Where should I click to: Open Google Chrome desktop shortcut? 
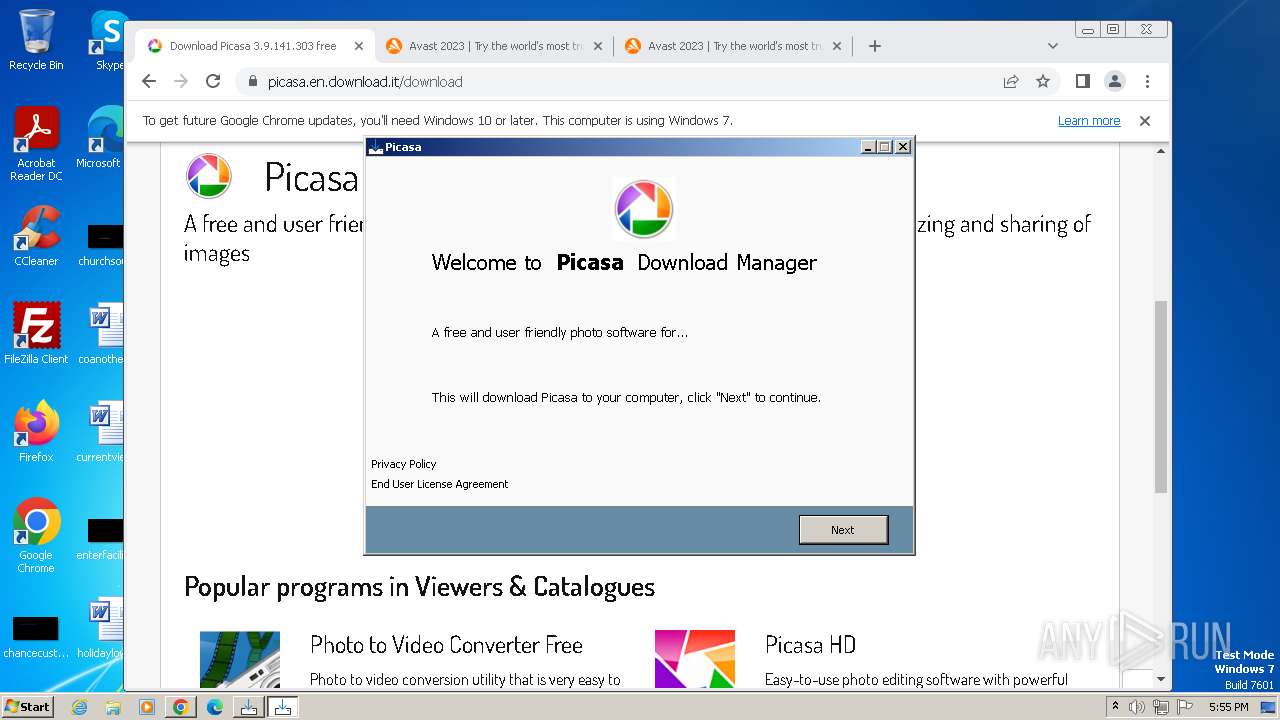36,535
